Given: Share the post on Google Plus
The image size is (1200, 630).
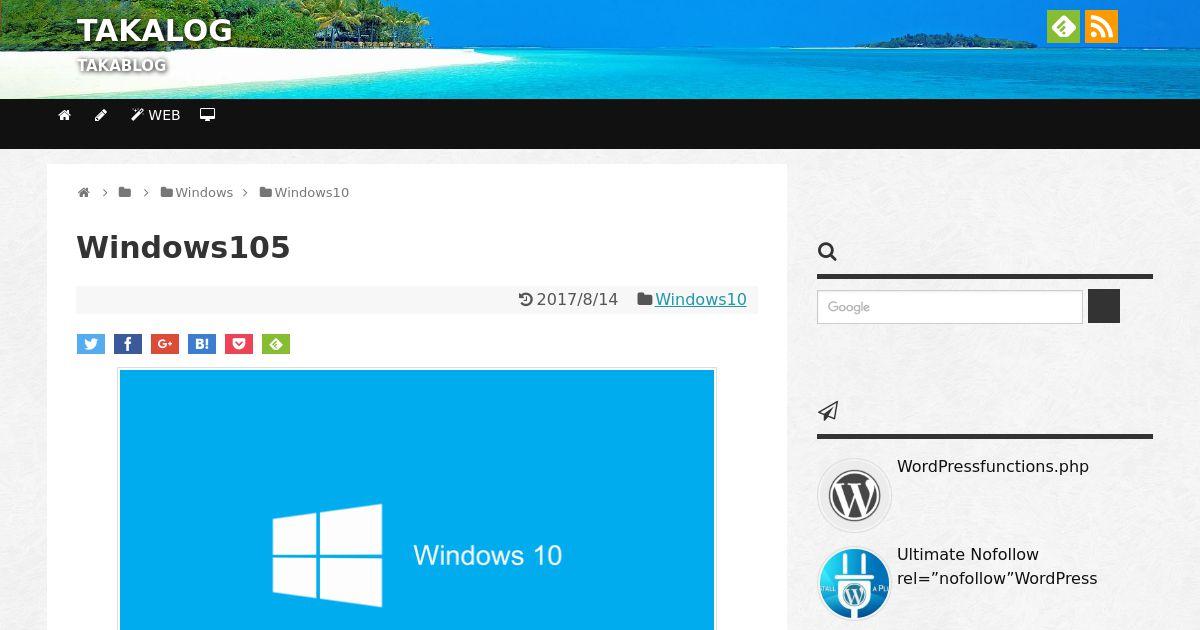Looking at the screenshot, I should point(165,344).
